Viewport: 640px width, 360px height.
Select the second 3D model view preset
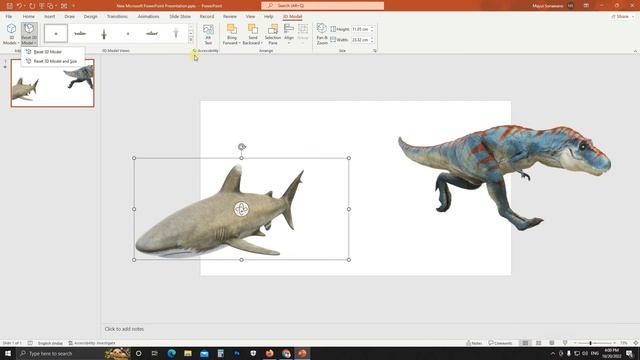coord(80,33)
